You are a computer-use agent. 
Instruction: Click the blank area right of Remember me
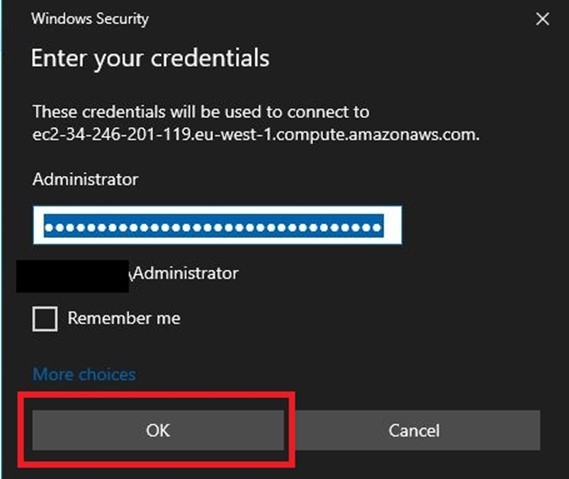[x=363, y=319]
